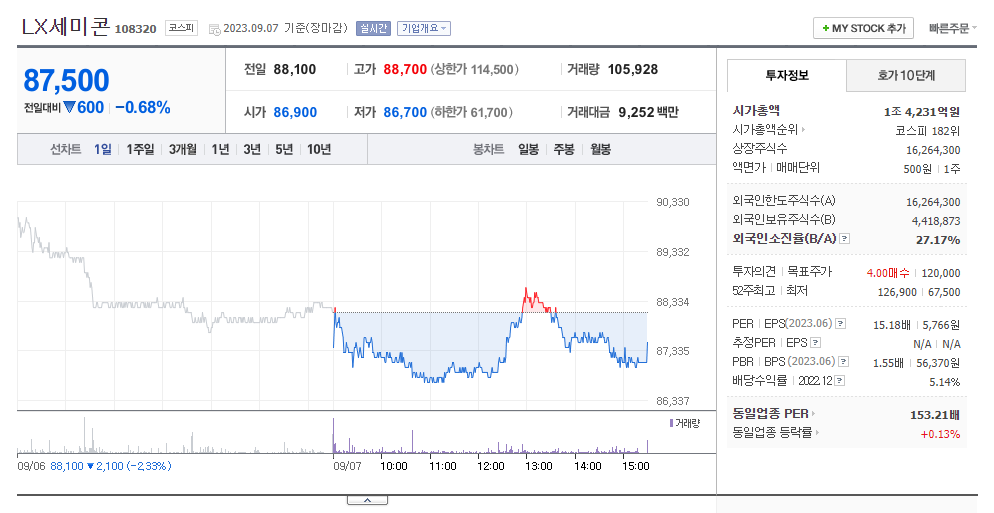This screenshot has height=513, width=994.
Task: Click the 실시간 badge
Action: click(373, 29)
